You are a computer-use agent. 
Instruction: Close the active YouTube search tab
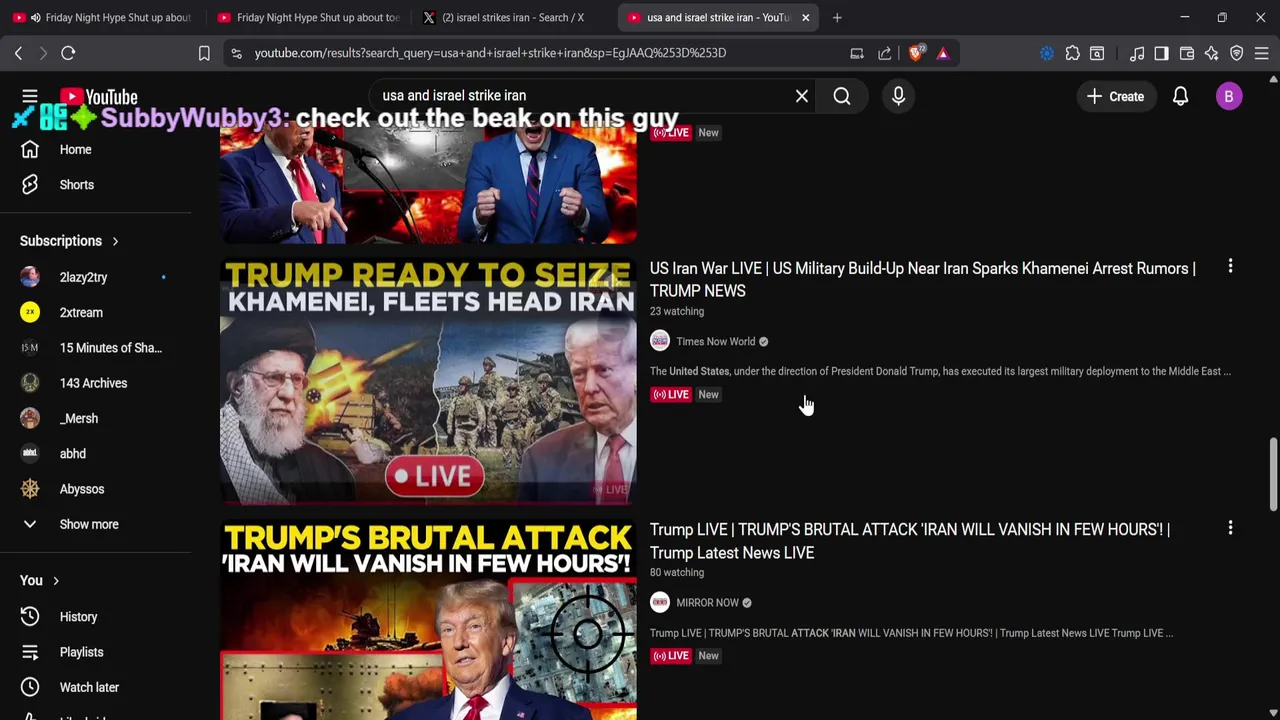(805, 17)
